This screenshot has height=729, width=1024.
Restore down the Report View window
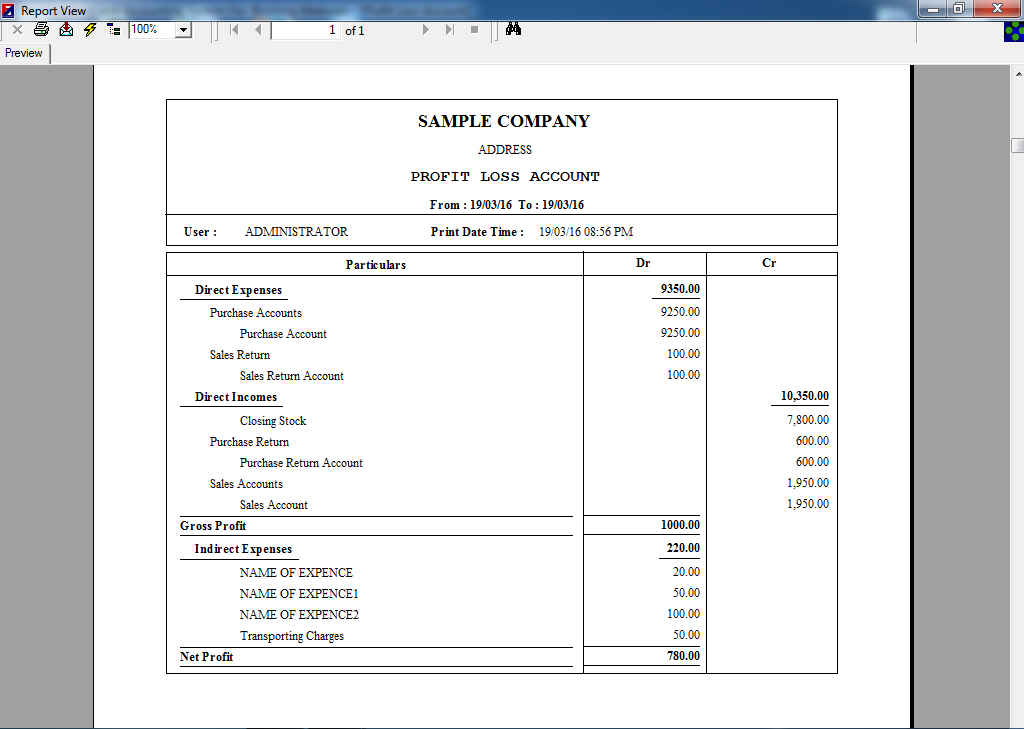point(958,9)
